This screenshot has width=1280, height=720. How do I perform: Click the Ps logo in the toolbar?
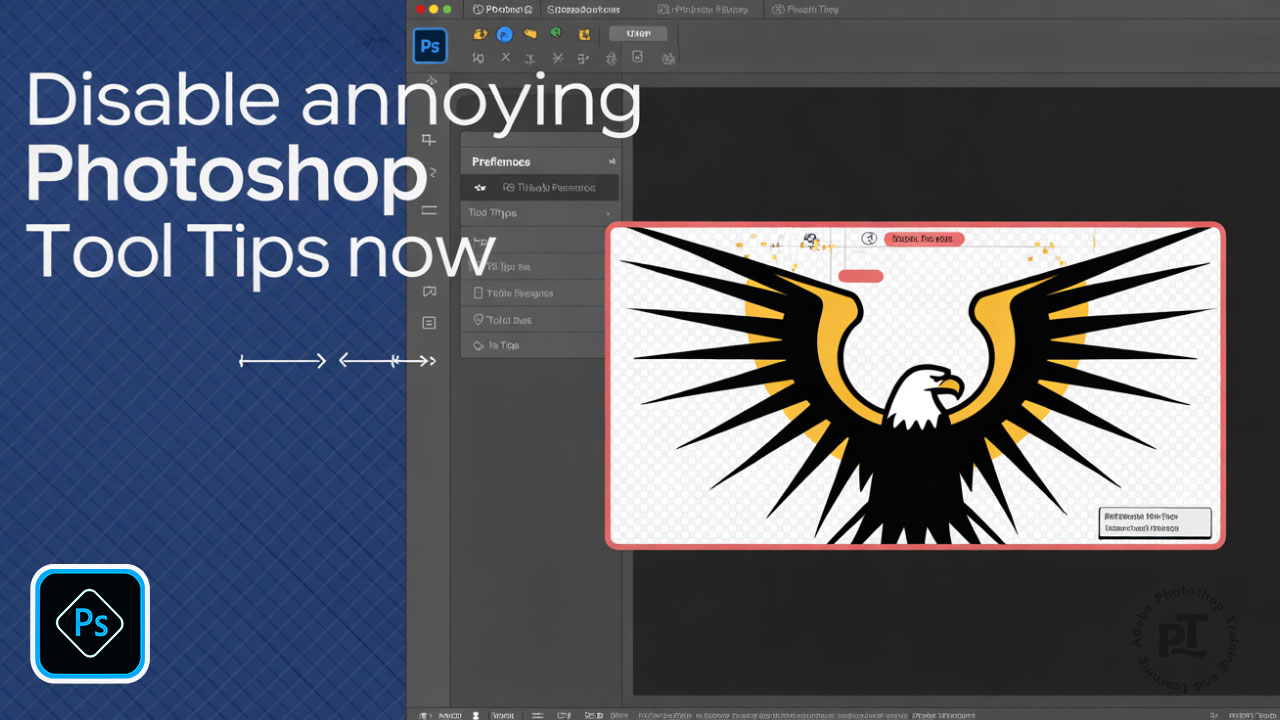[x=430, y=46]
